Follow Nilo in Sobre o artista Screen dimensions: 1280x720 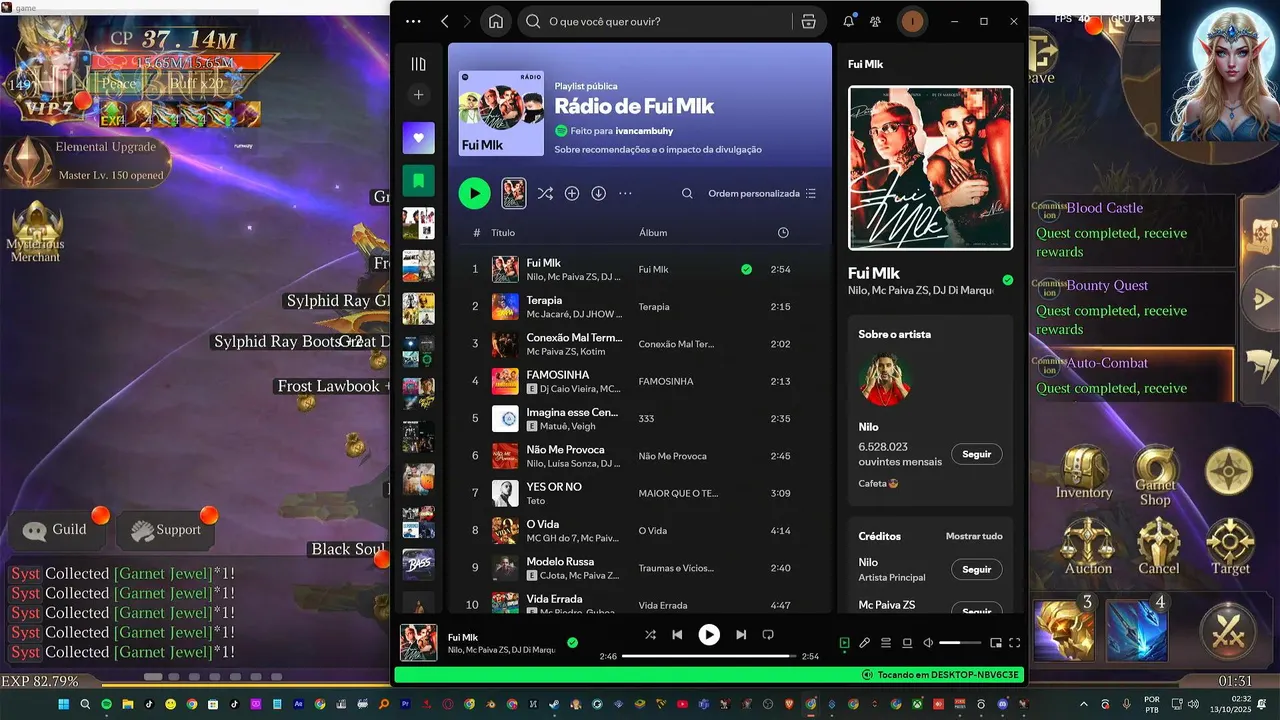click(976, 454)
